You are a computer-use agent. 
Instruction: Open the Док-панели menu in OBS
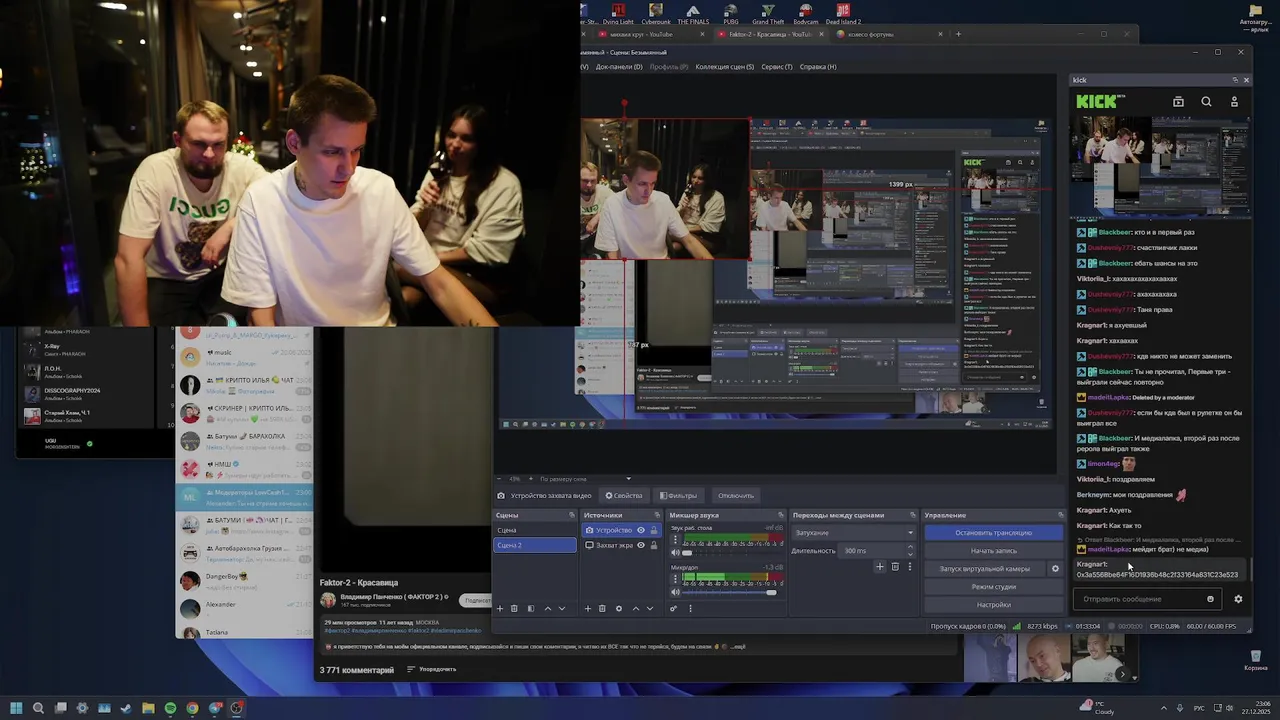click(619, 67)
